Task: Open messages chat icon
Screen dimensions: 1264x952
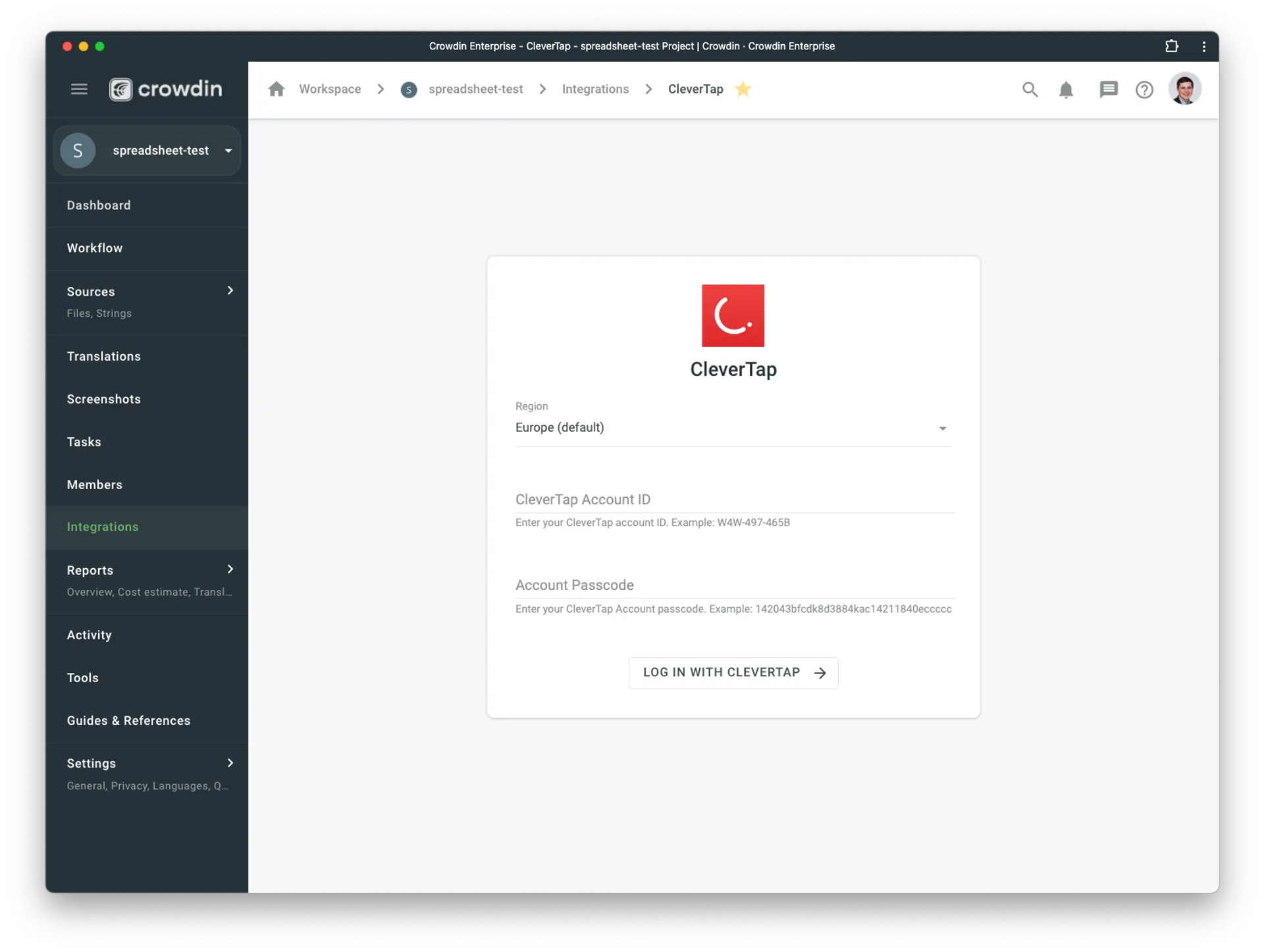Action: (x=1109, y=90)
